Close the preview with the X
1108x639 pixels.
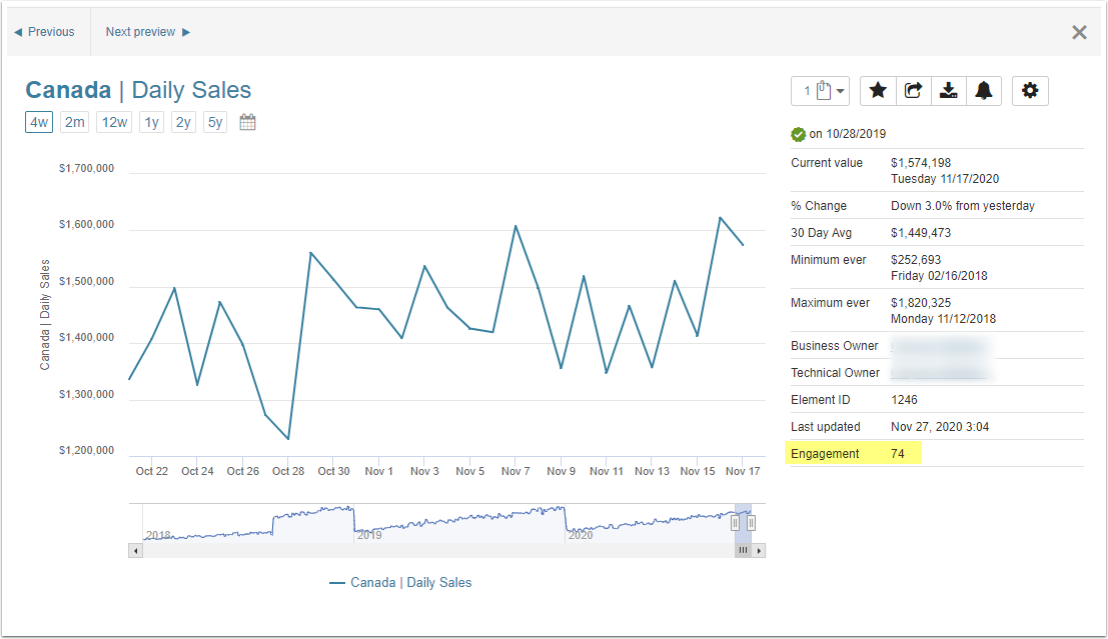click(x=1079, y=32)
